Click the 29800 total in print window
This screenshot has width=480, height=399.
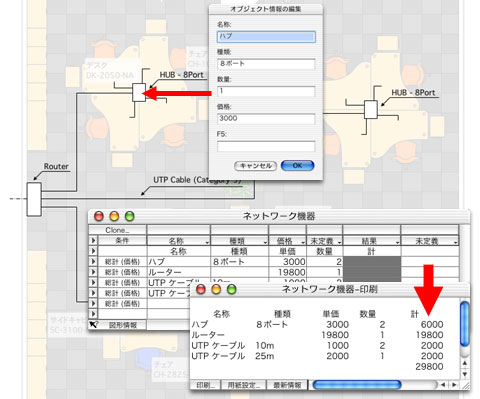[x=429, y=367]
